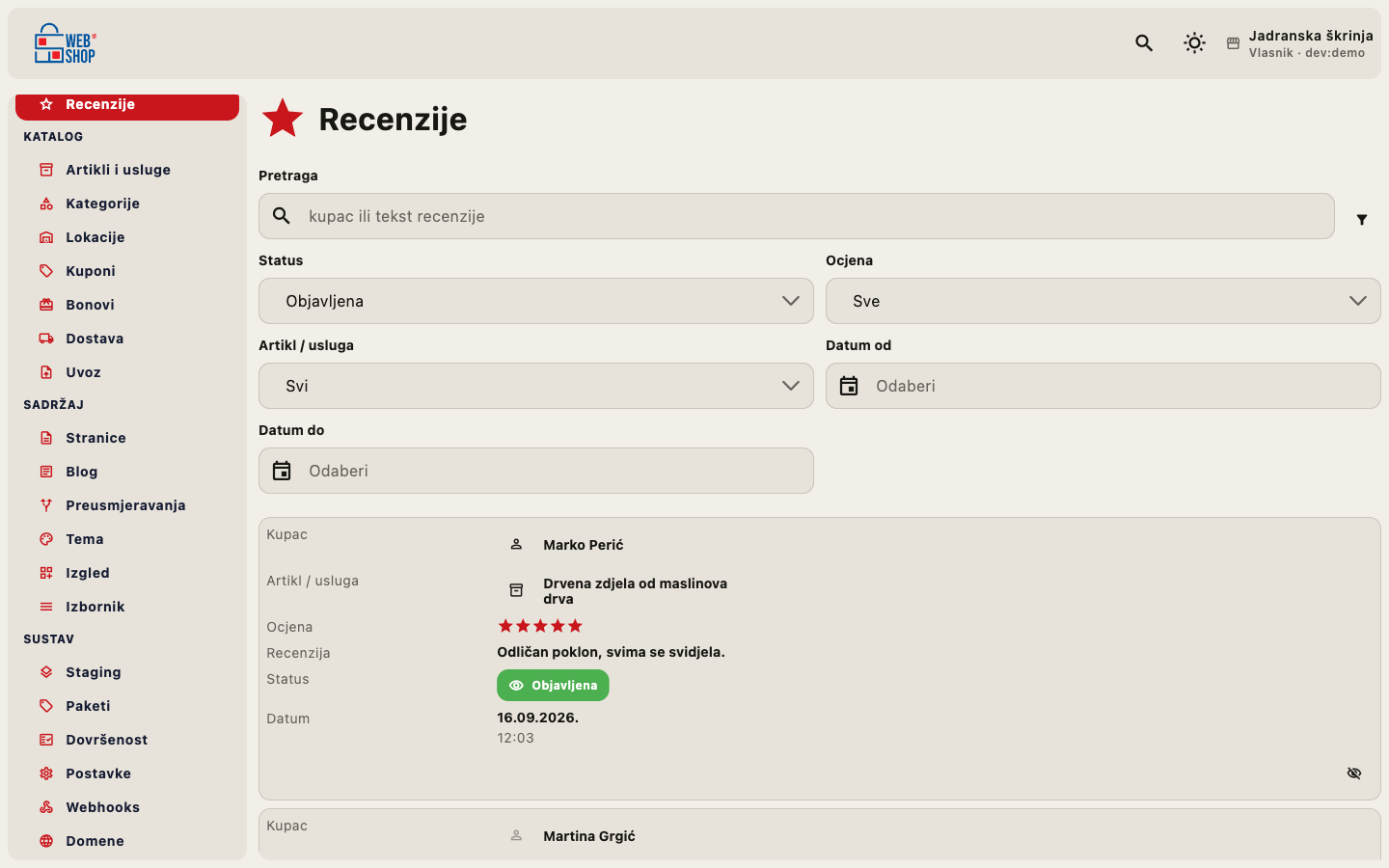
Task: Open the Ocjena dropdown showing Sve
Action: [1103, 301]
